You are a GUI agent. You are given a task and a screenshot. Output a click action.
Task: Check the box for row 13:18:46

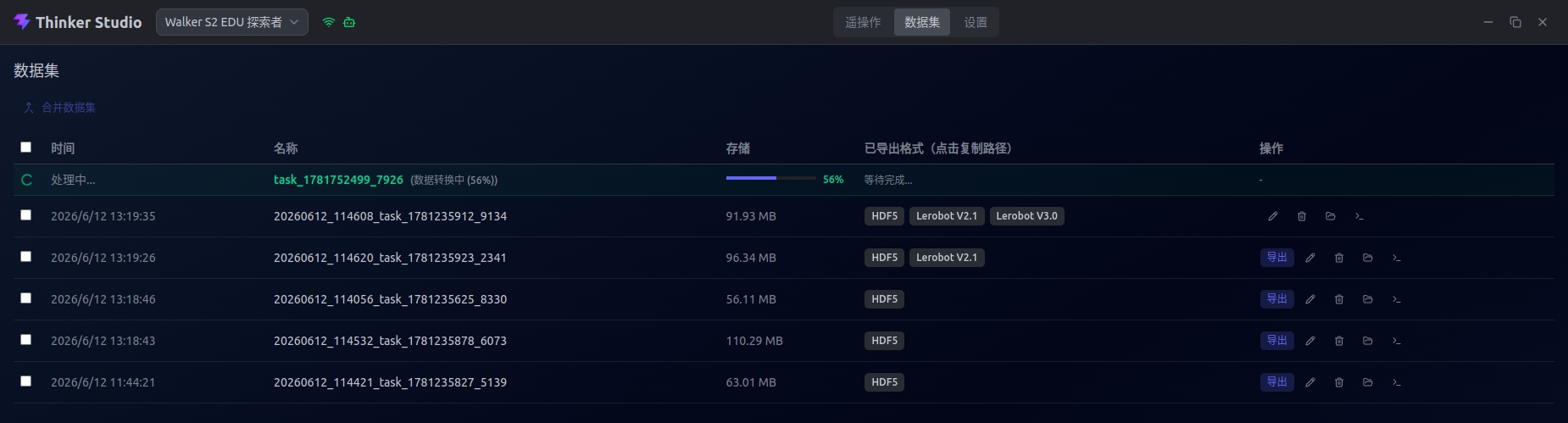click(25, 298)
